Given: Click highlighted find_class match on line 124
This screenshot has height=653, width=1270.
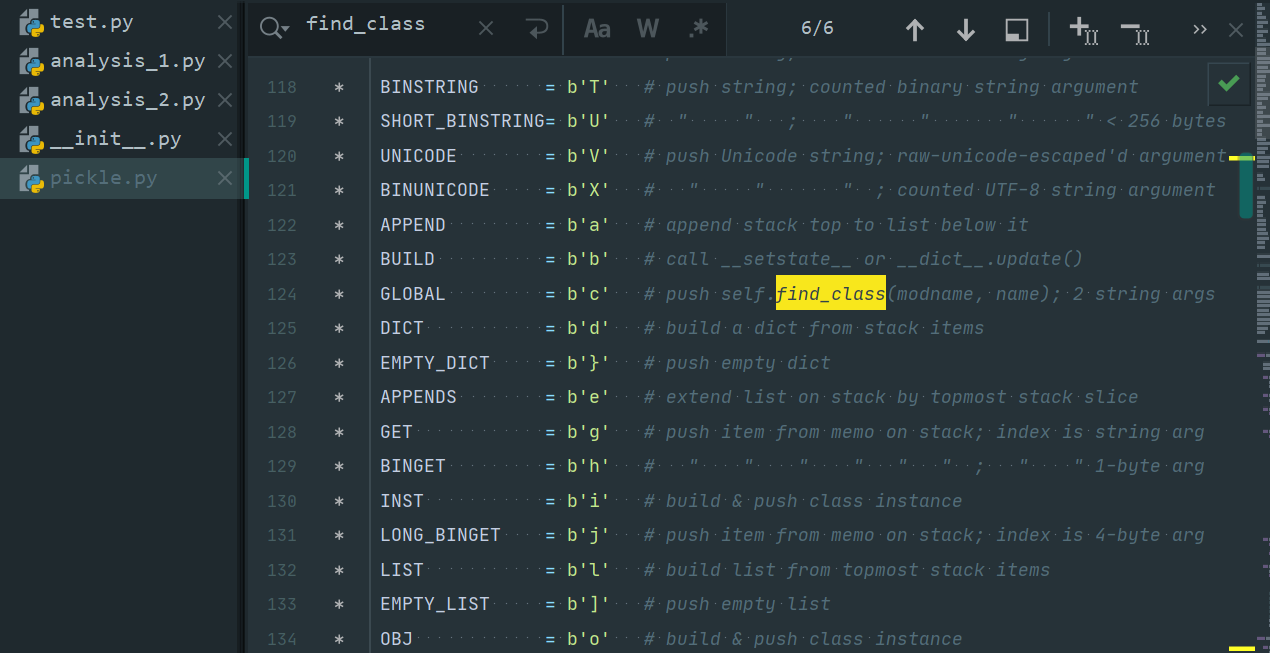Looking at the screenshot, I should [x=830, y=294].
